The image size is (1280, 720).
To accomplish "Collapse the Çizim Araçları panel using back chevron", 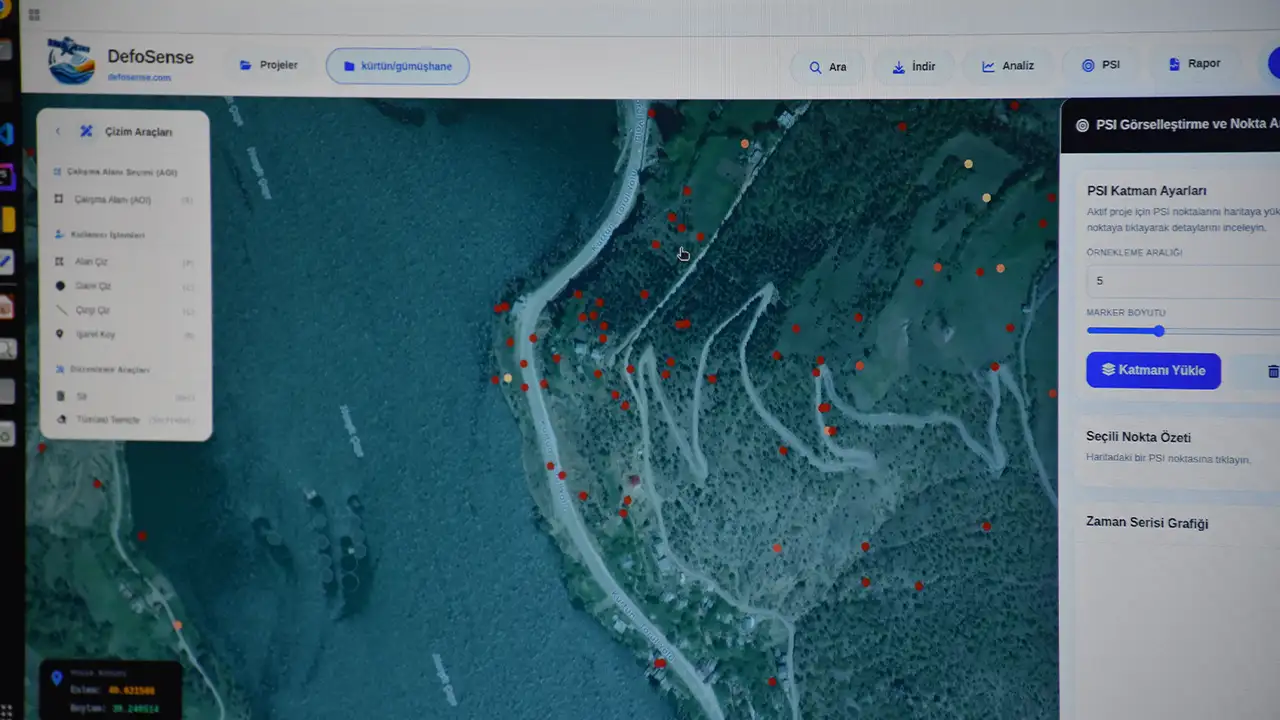I will pyautogui.click(x=58, y=131).
